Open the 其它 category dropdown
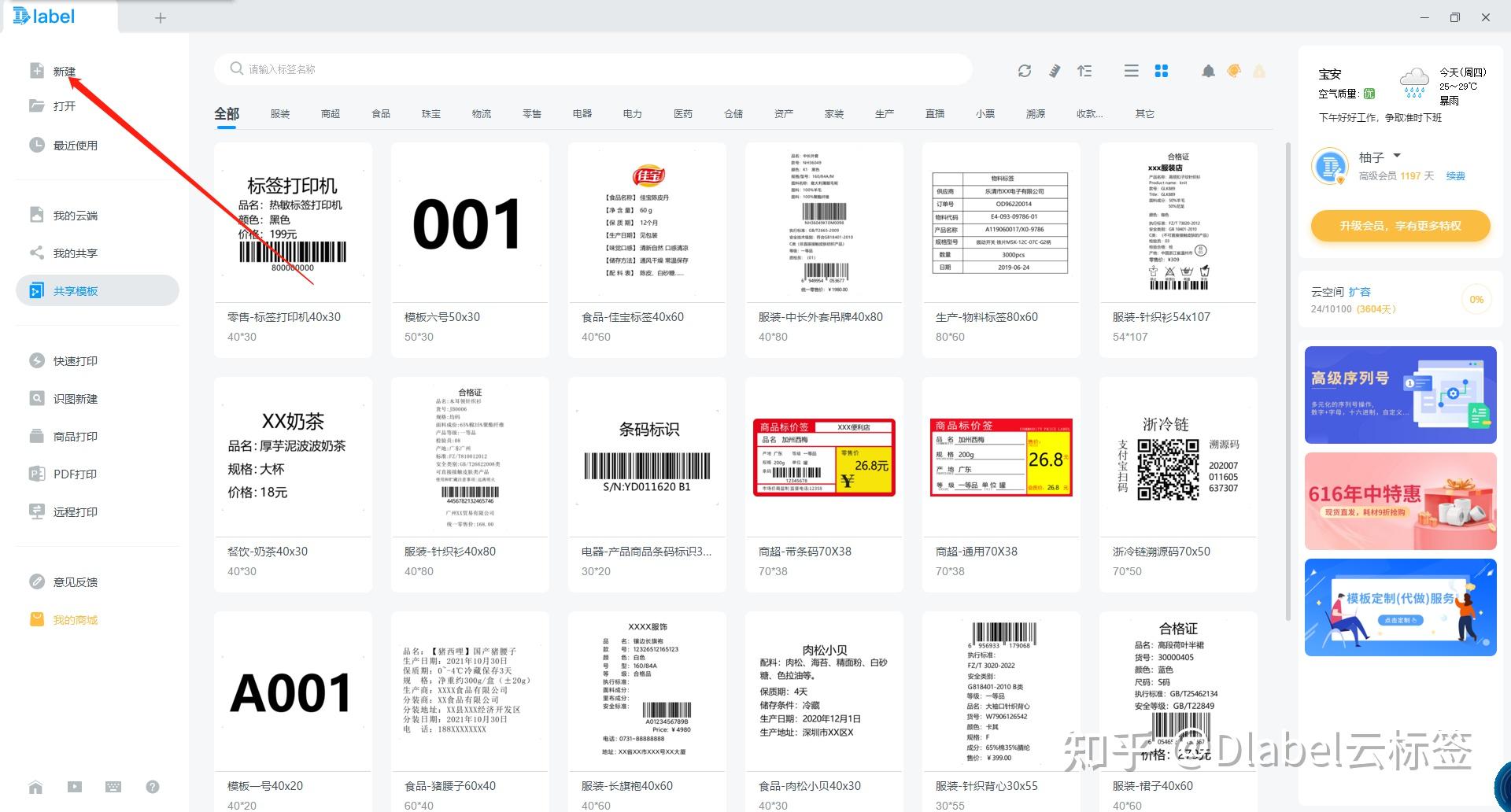 click(1144, 113)
